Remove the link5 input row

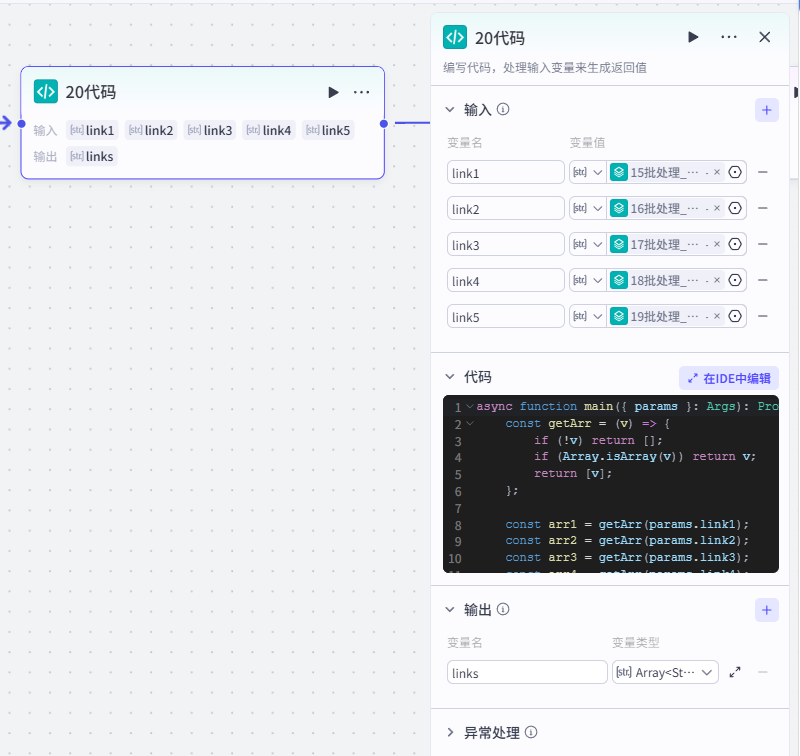(763, 316)
